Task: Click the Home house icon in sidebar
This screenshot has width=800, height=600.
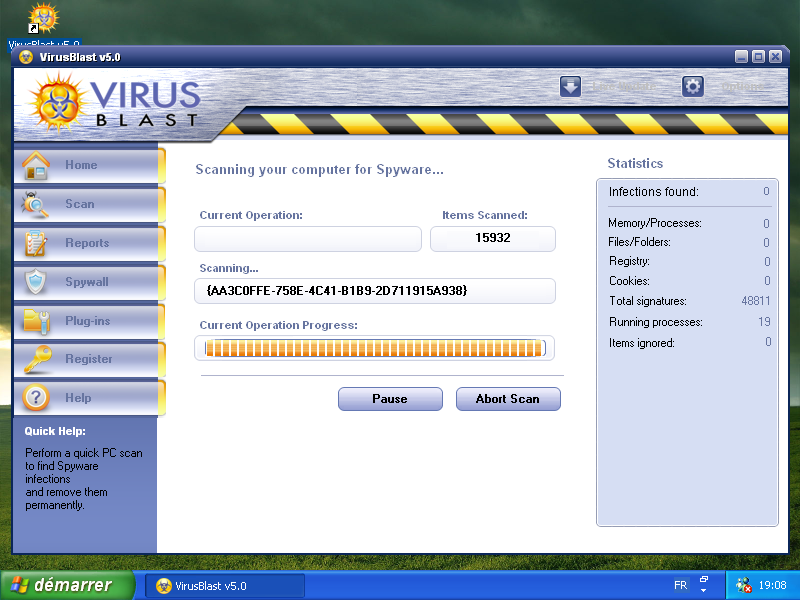Action: [36, 166]
